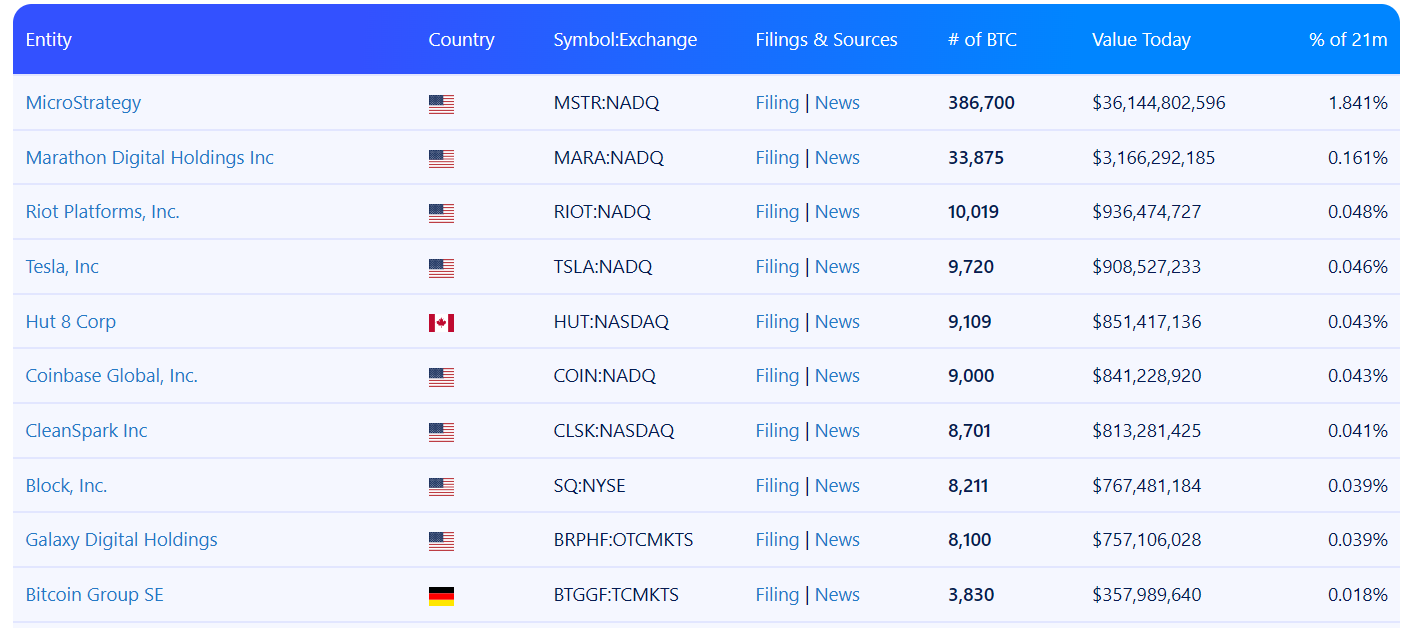
Task: Click the US flag for Galaxy Digital Holdings
Action: (x=441, y=541)
